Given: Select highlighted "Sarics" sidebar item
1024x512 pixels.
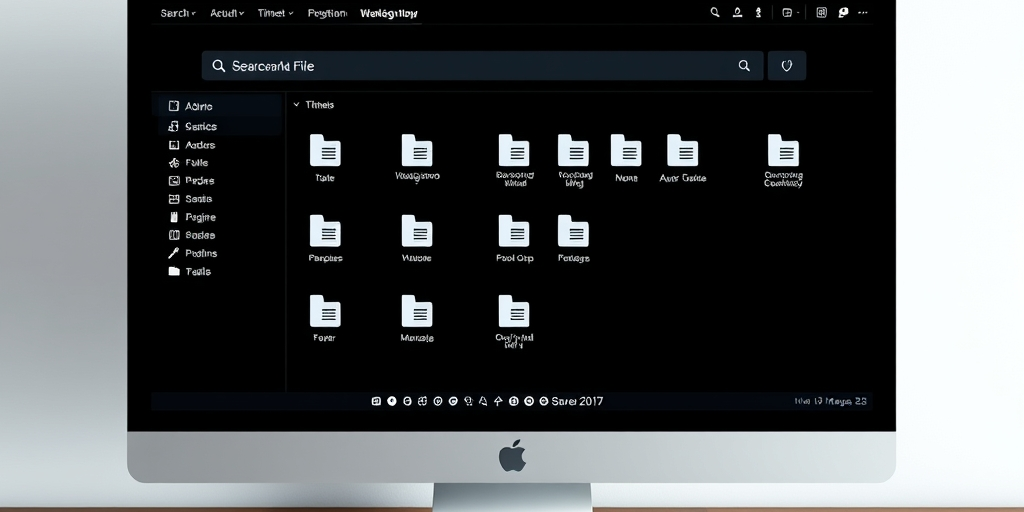Looking at the screenshot, I should point(219,126).
